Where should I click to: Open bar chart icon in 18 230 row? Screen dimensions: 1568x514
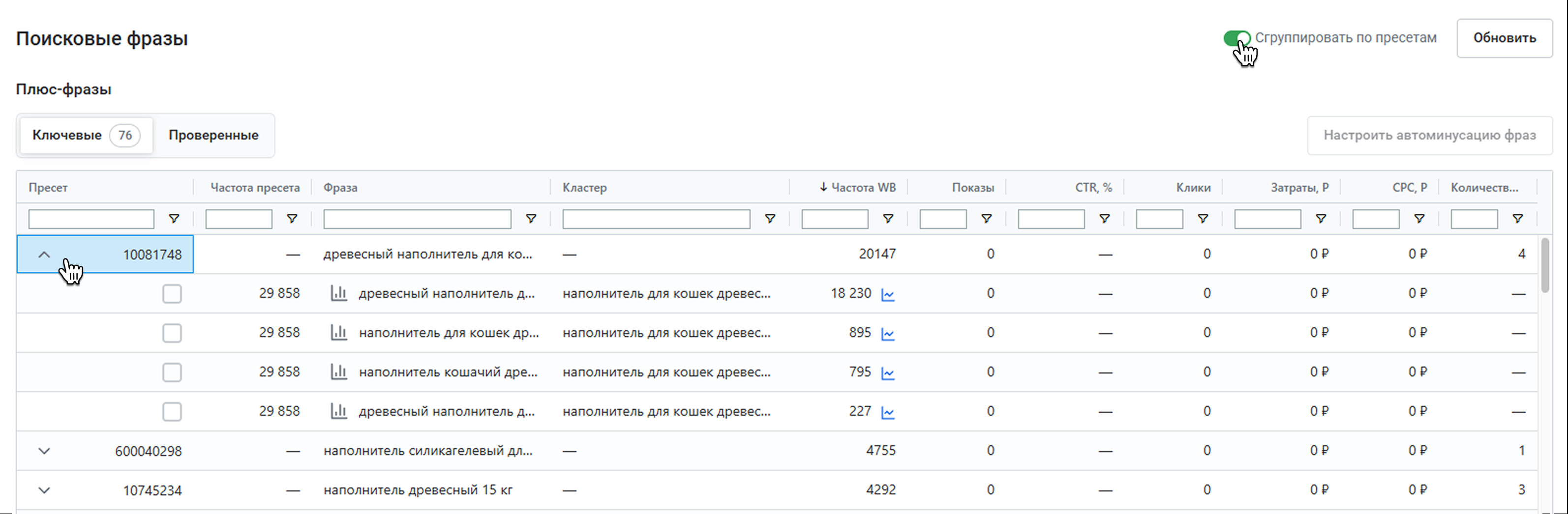click(338, 293)
